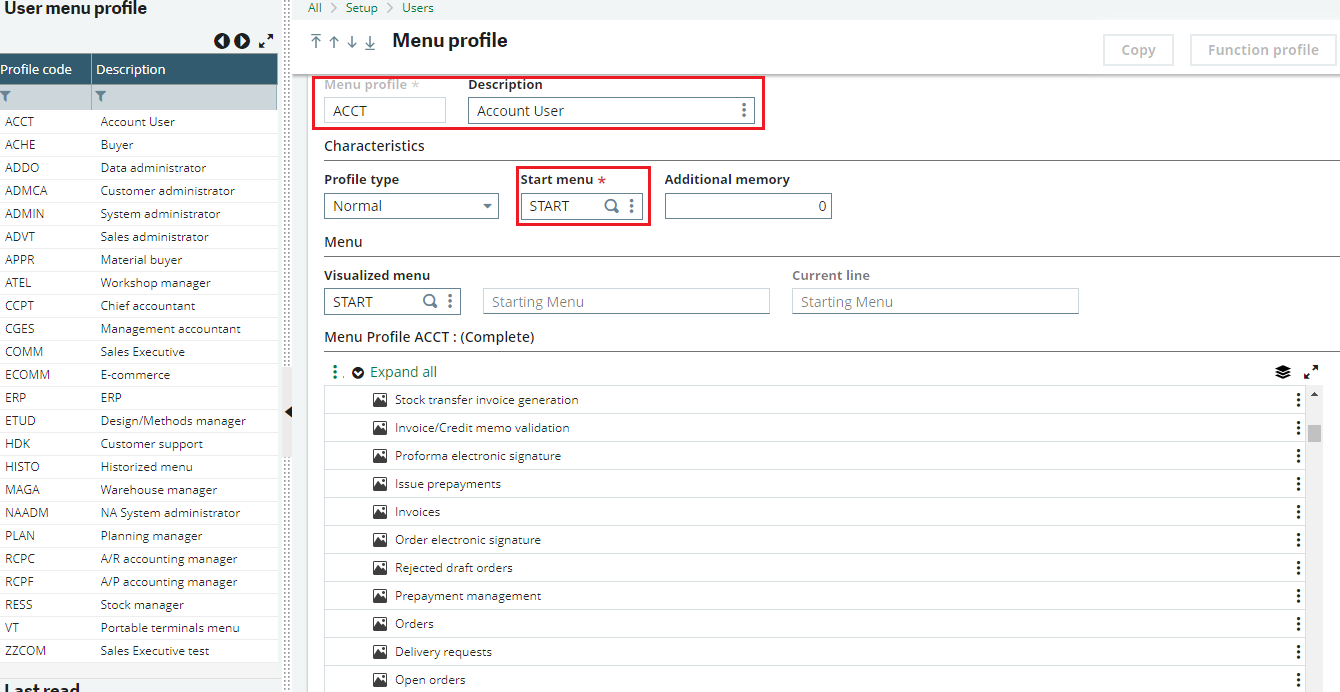
Task: Enlarge the User menu profile panel with the expand icon
Action: [x=265, y=41]
